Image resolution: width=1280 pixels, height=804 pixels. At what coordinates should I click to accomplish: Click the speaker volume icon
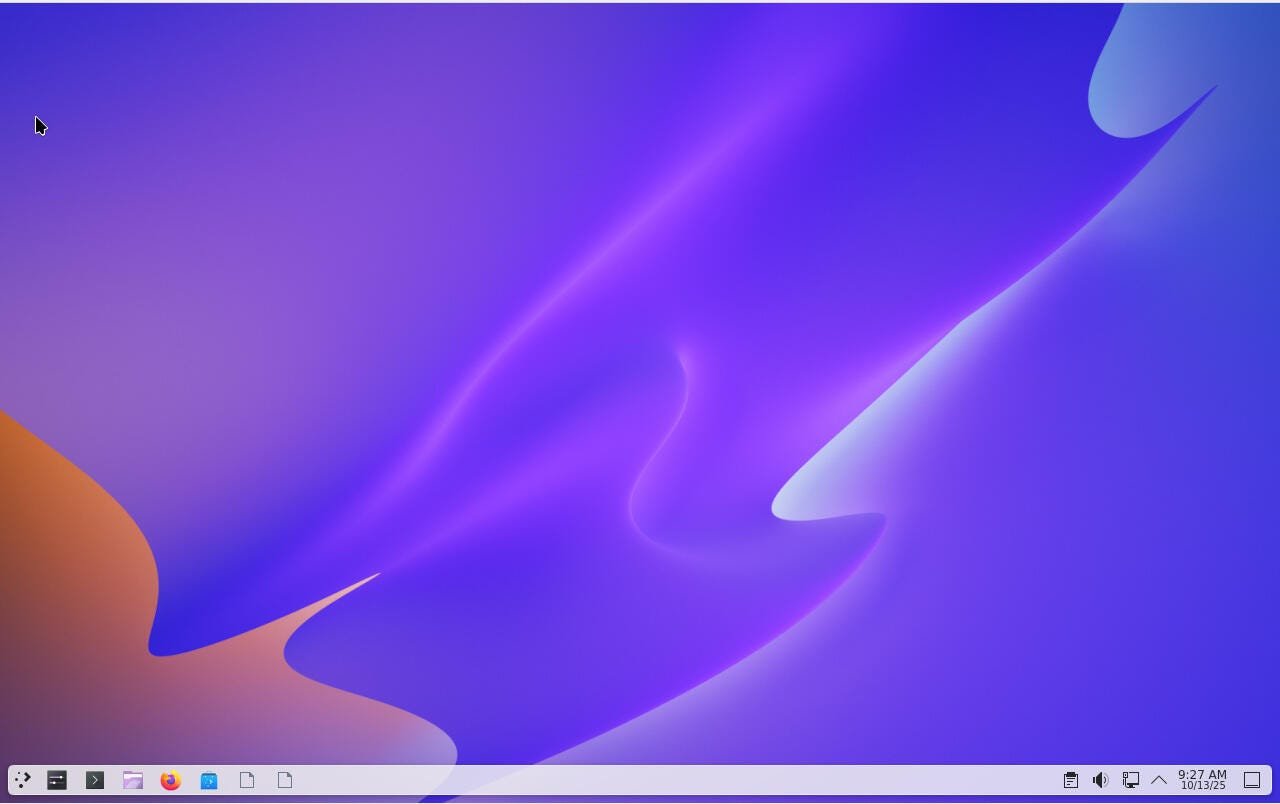coord(1100,780)
